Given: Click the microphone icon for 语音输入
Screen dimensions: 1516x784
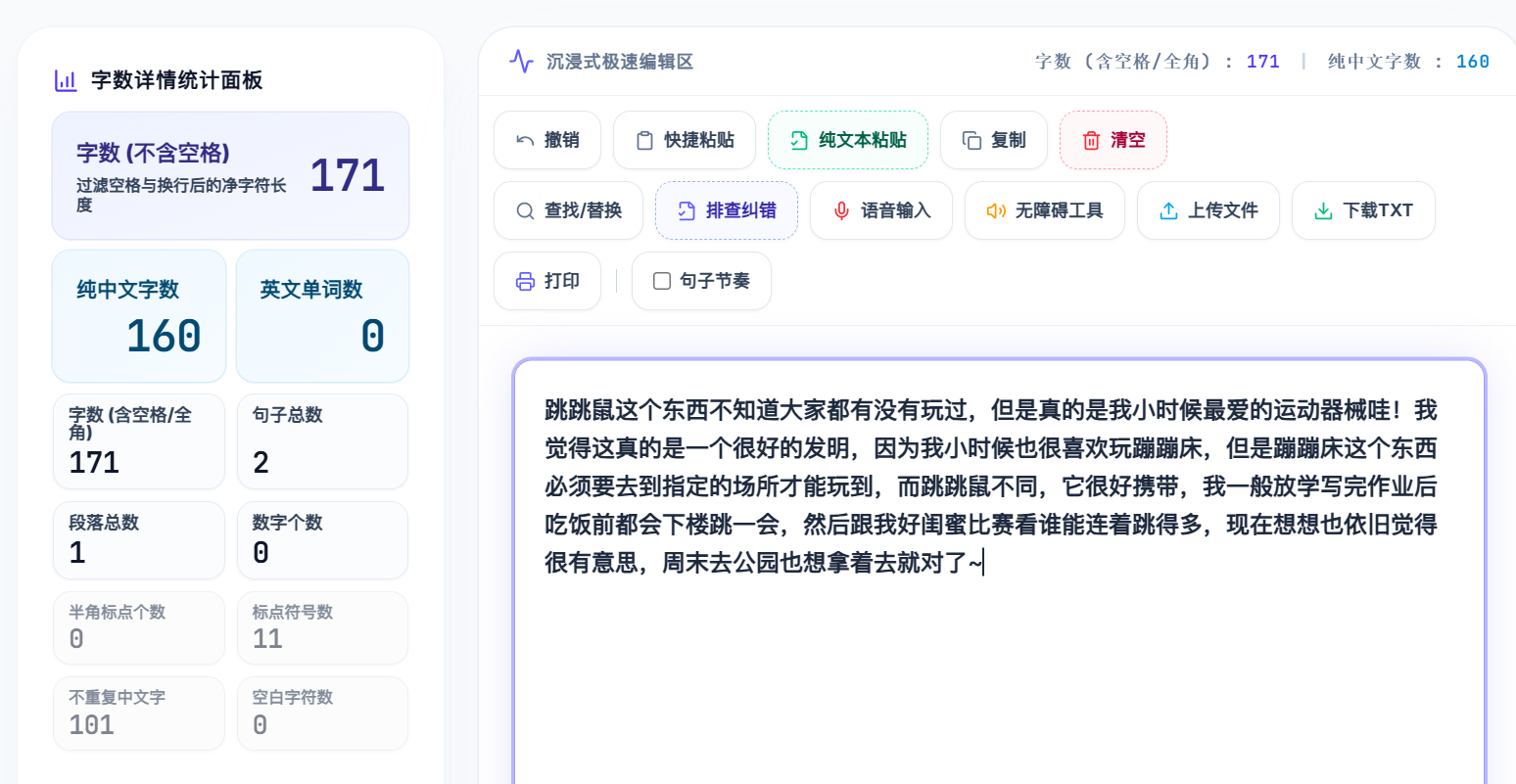Looking at the screenshot, I should [x=841, y=210].
